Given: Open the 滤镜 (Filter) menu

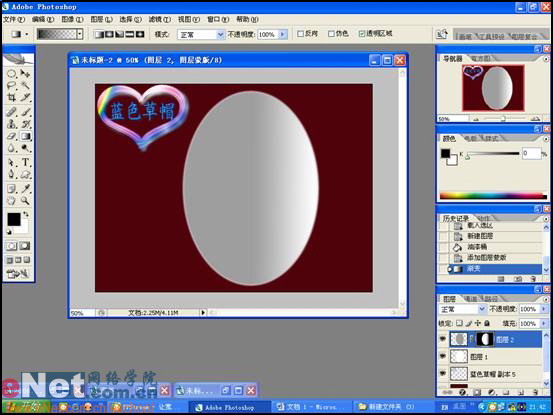Looking at the screenshot, I should [x=159, y=19].
